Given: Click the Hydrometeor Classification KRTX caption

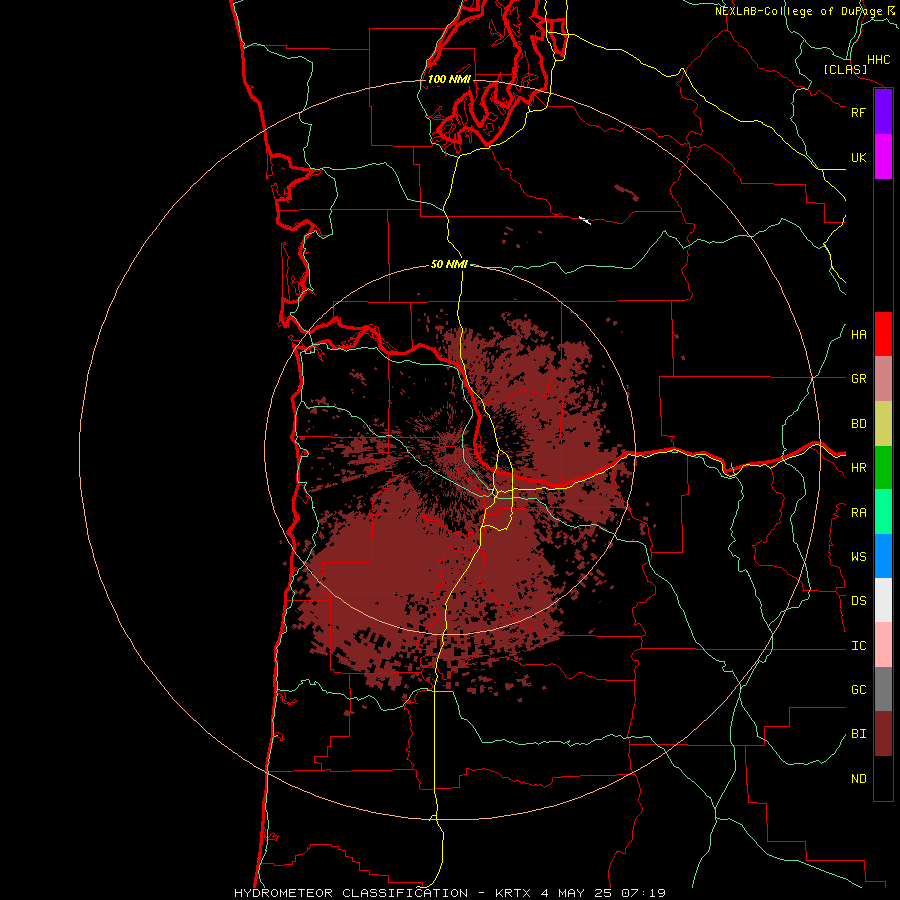Looking at the screenshot, I should (449, 893).
